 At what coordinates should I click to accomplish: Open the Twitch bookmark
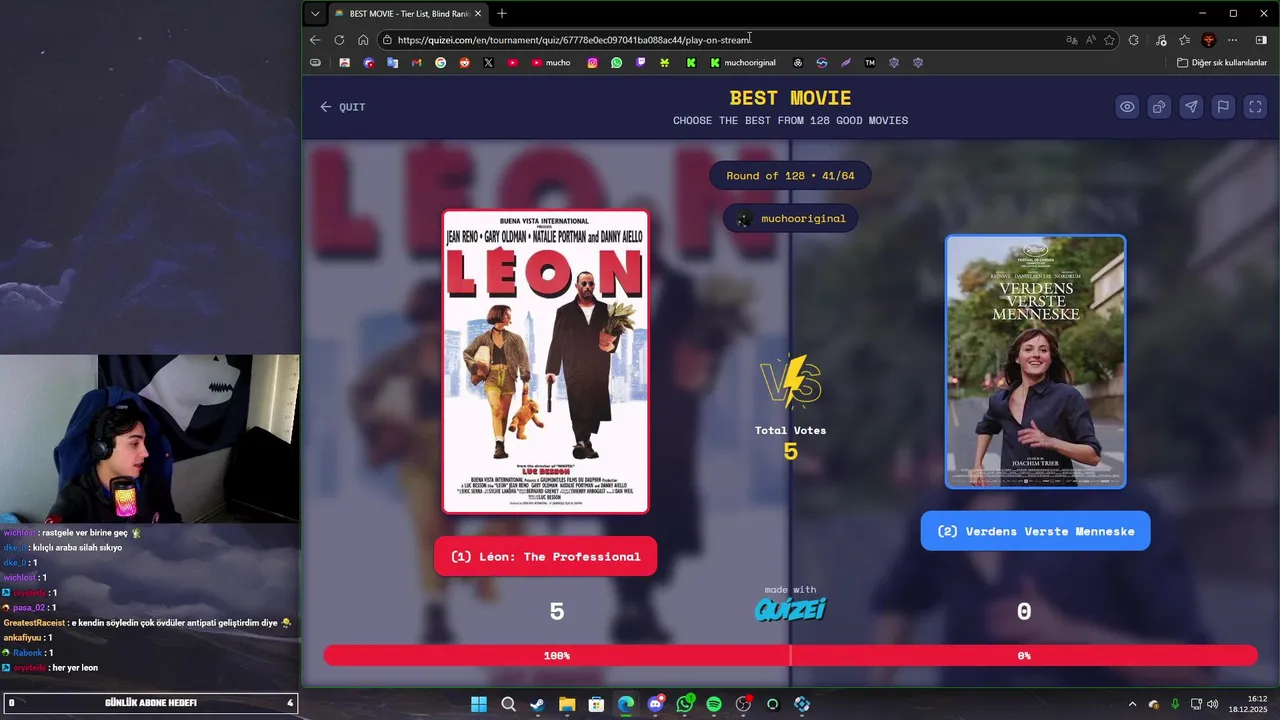click(641, 63)
